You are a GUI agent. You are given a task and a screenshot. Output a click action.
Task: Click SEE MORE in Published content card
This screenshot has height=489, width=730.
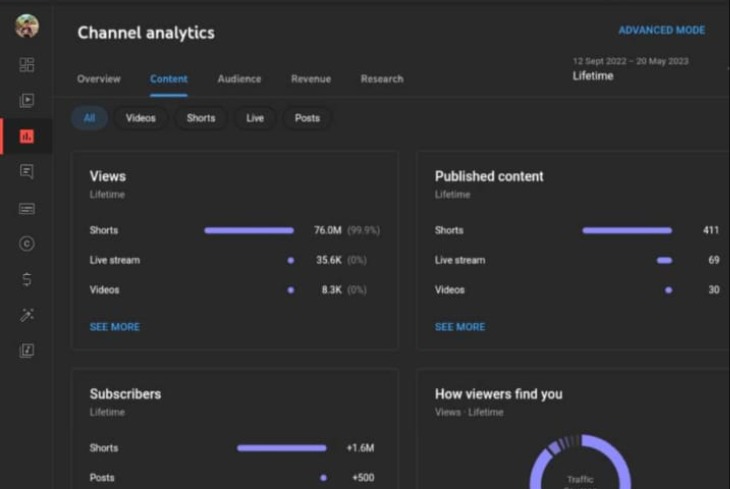pos(460,327)
